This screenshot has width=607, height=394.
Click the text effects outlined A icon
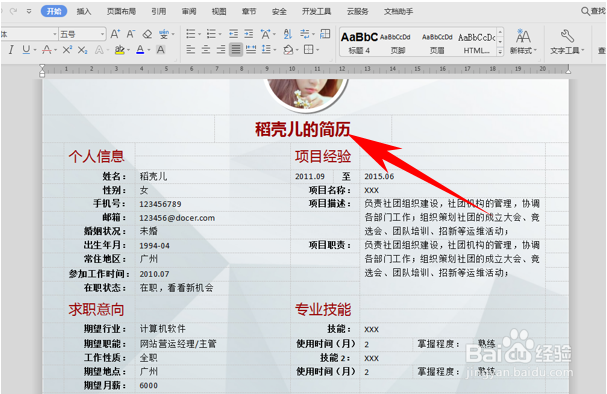click(99, 50)
